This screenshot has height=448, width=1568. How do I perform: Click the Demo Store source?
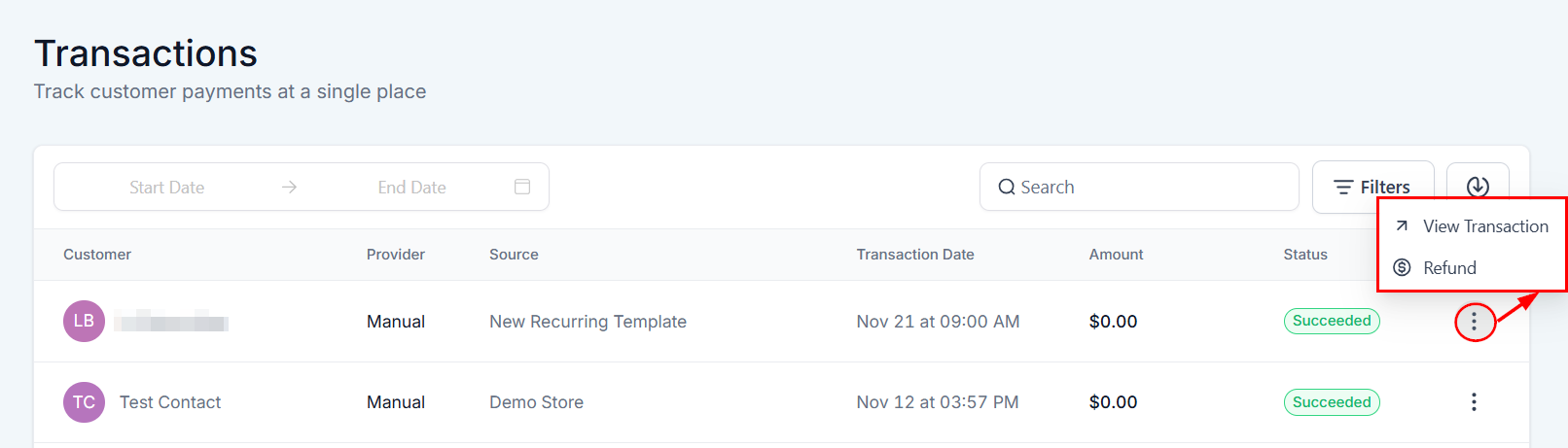pyautogui.click(x=536, y=402)
